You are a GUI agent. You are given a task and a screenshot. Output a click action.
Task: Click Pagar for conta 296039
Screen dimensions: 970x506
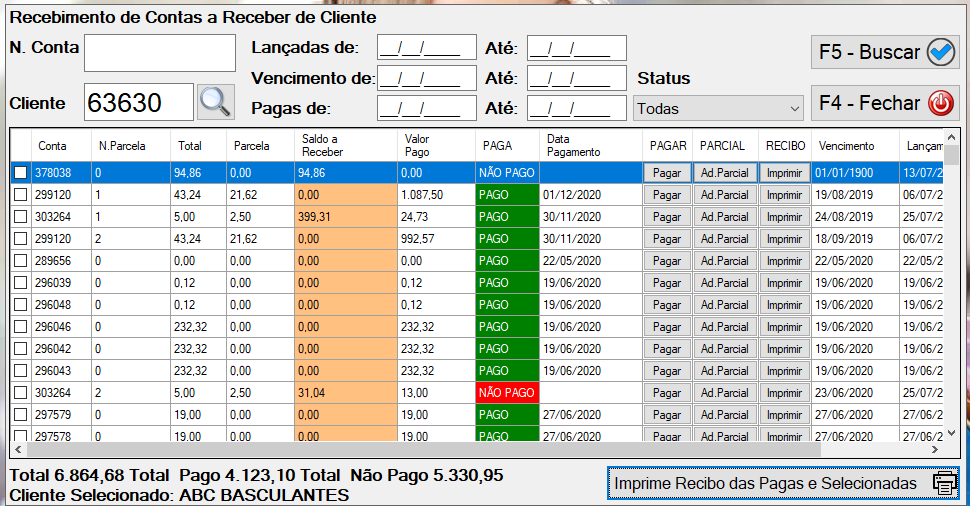tap(667, 283)
